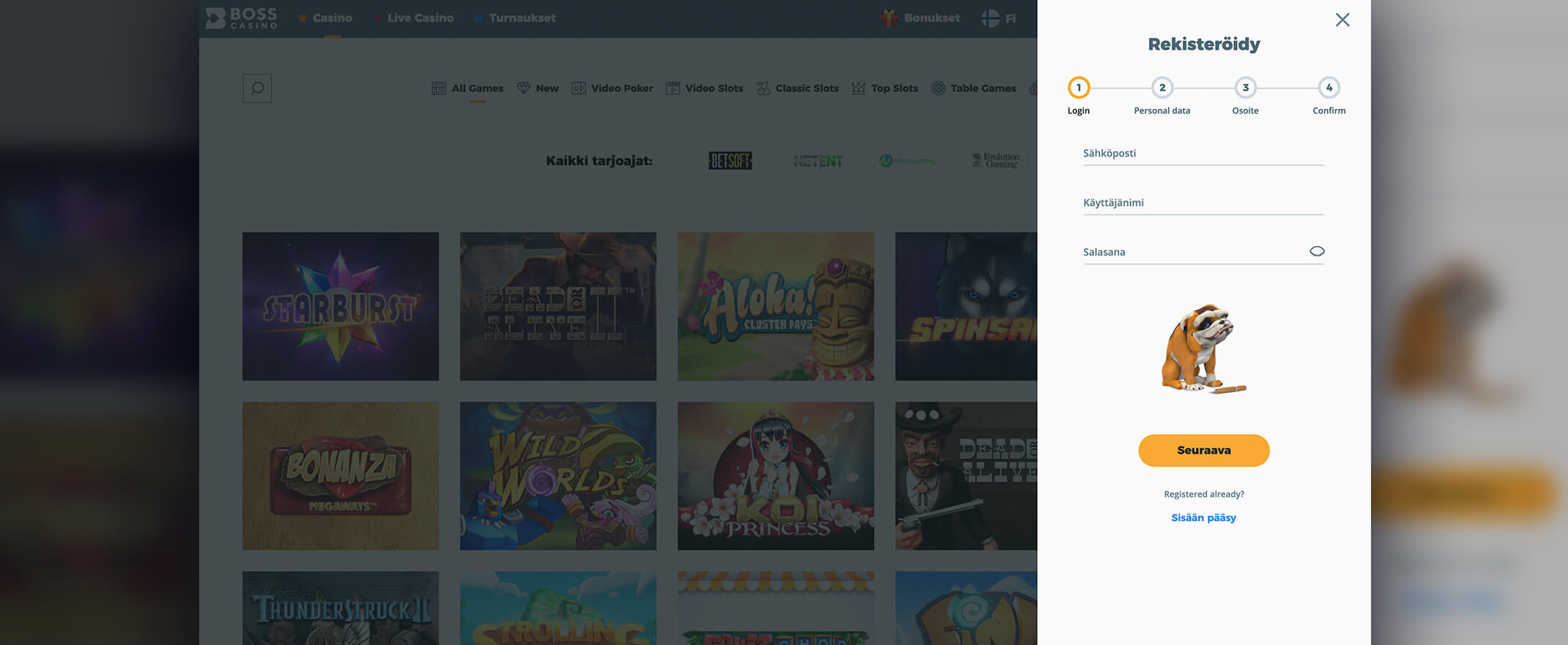Screen dimensions: 1568x645
Task: Open the Fi language selector
Action: pos(999,18)
